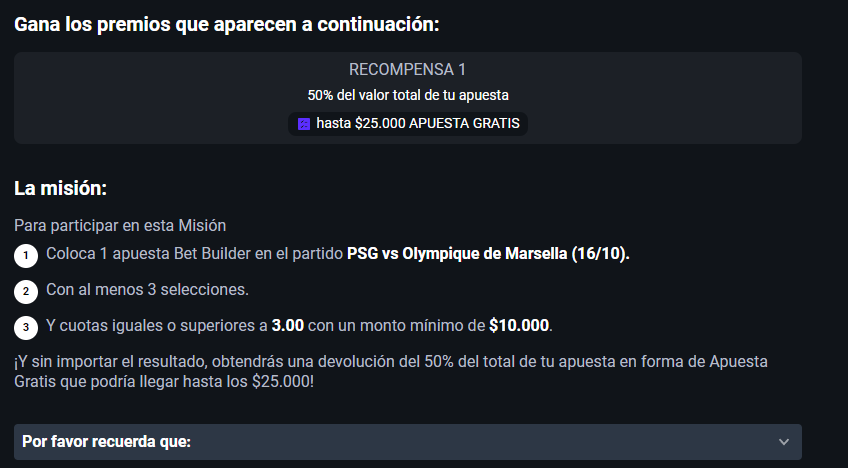
Task: Click 'Con al menos 3 selecciones.' line
Action: [x=147, y=289]
